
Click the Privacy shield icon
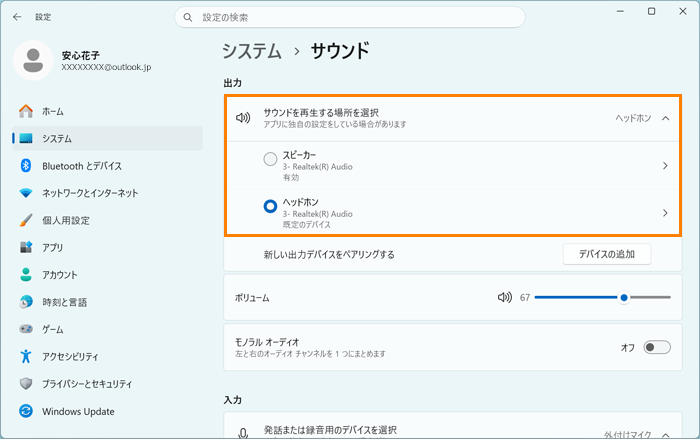tap(26, 384)
